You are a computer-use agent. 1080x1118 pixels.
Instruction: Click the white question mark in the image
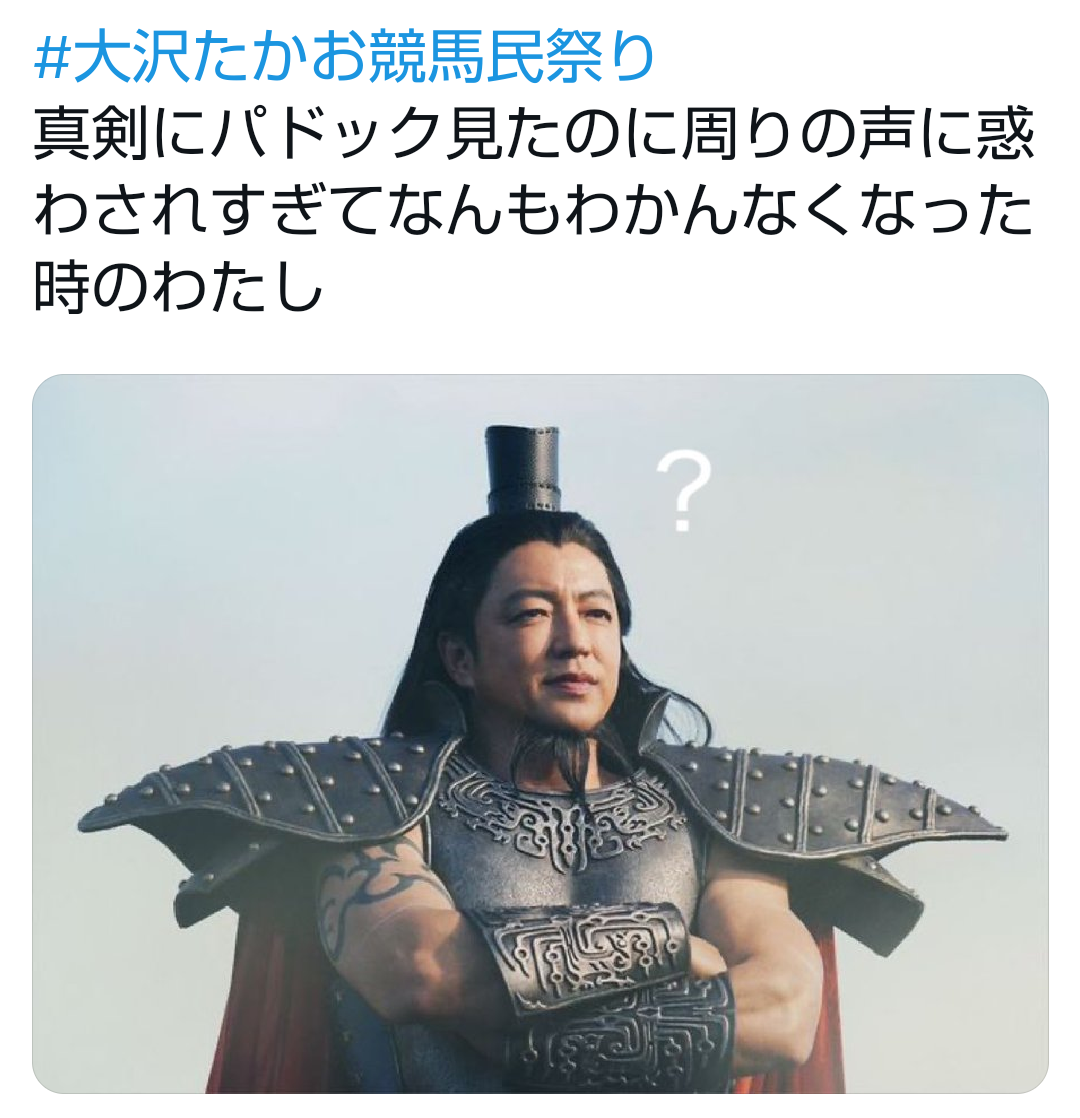pos(683,491)
